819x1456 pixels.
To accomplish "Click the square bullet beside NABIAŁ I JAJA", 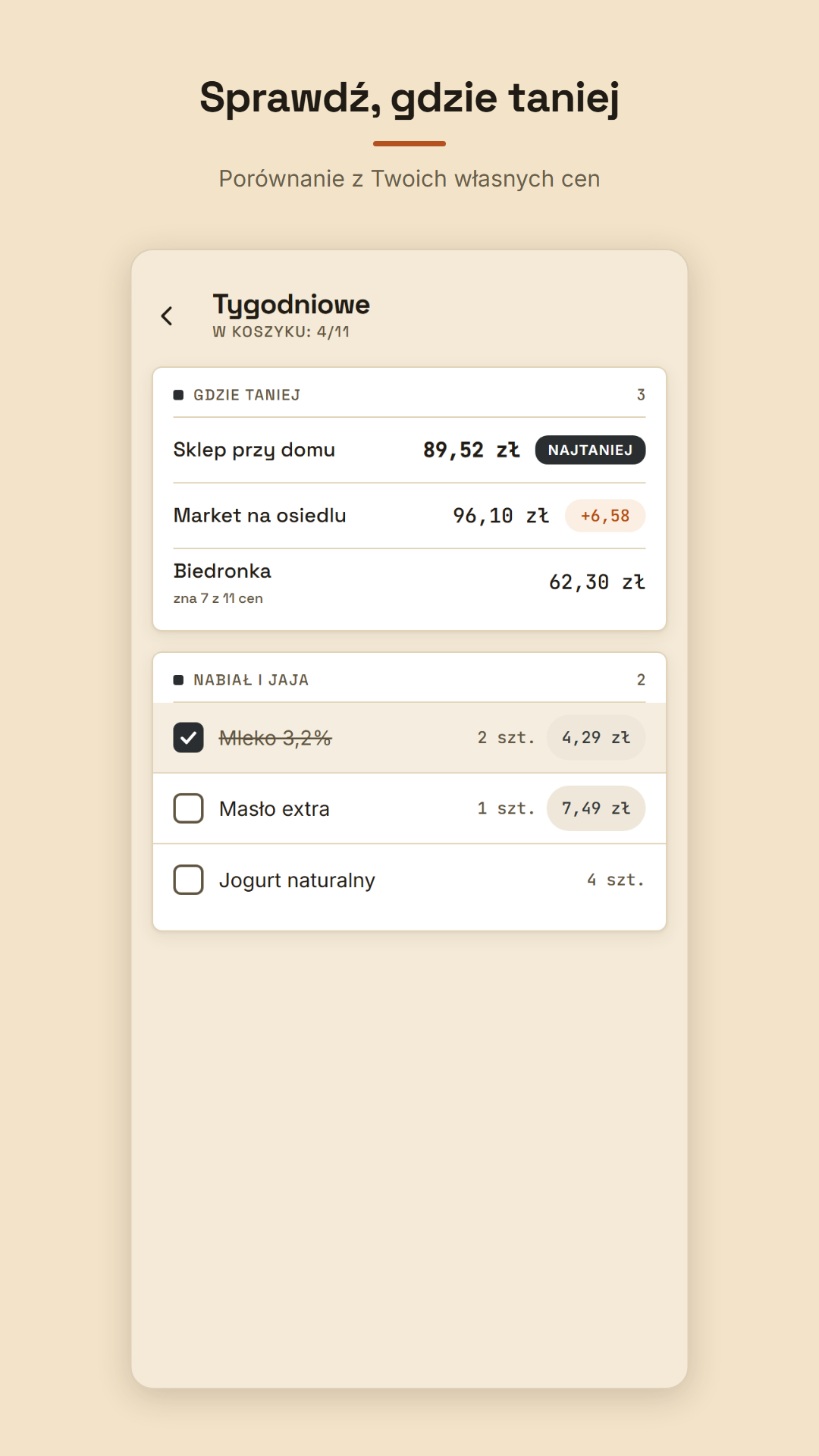I will click(x=178, y=680).
